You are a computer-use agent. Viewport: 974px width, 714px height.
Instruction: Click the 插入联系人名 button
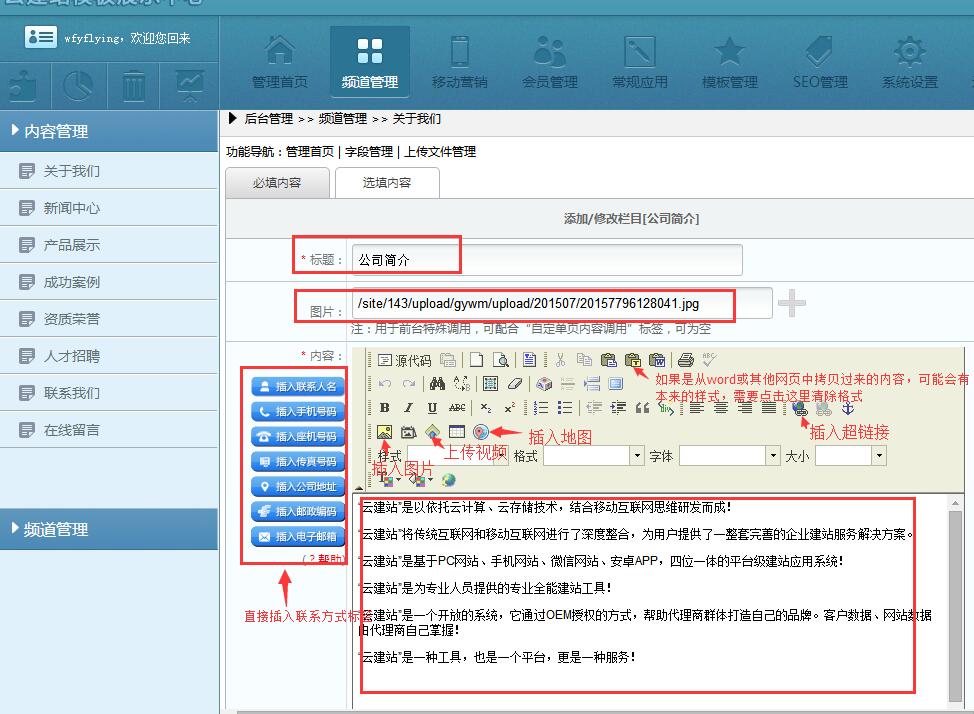298,386
